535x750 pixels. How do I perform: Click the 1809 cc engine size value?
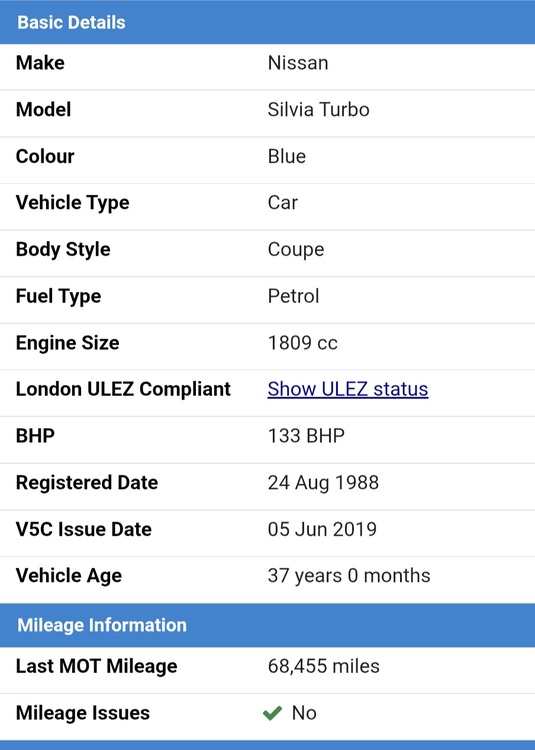click(x=302, y=343)
